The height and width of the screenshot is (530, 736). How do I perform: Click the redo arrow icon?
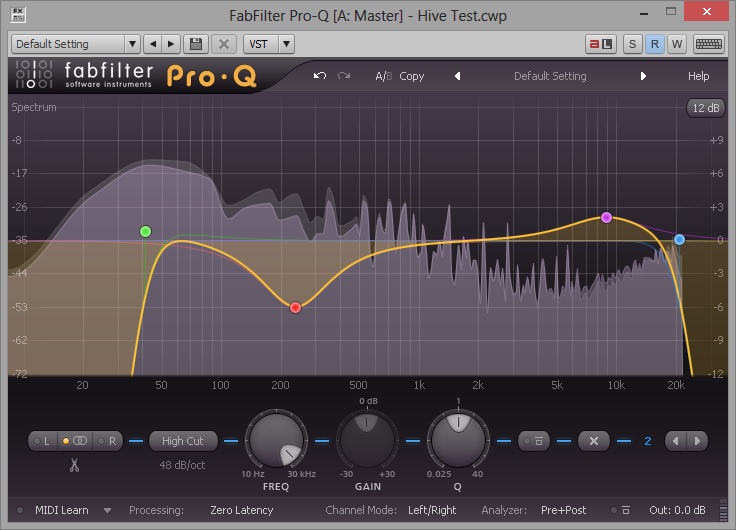345,76
